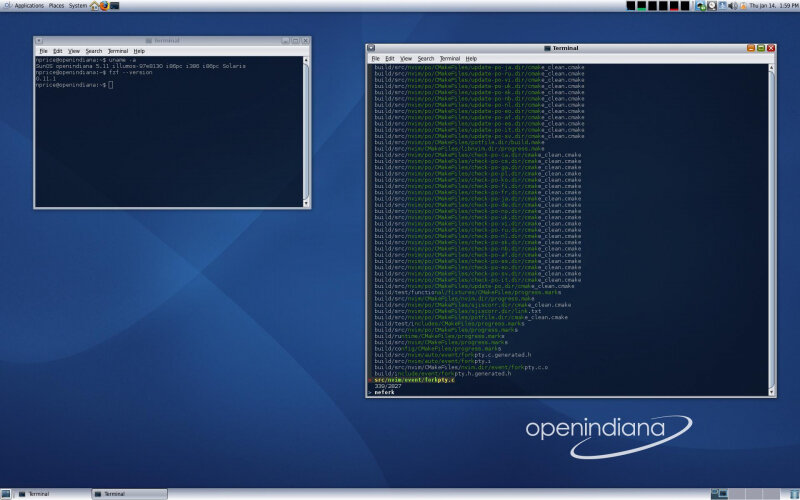Click the 'uname -a' command line
This screenshot has width=800, height=500.
[122, 60]
